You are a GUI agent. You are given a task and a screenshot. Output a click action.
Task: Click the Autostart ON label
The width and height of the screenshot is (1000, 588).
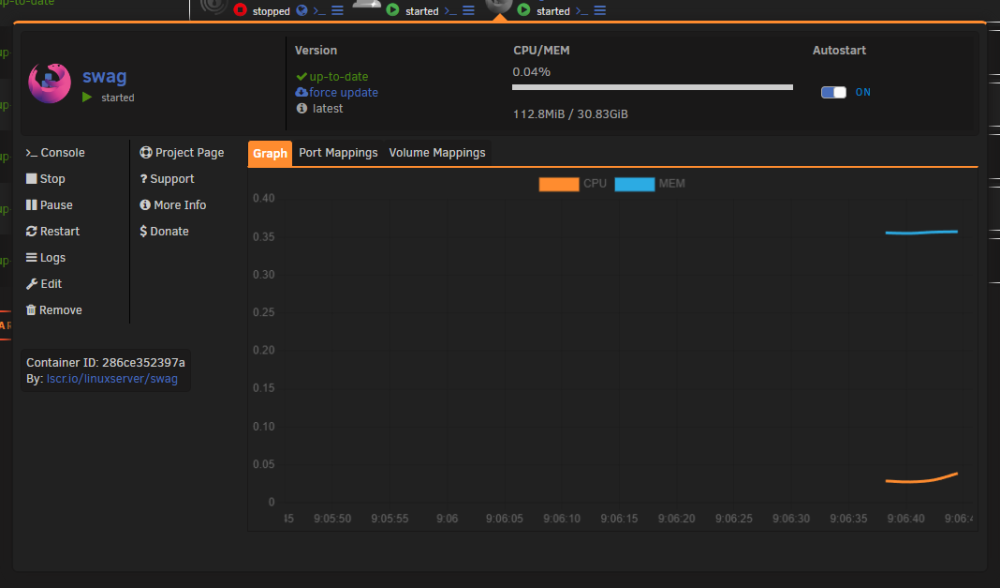(x=863, y=92)
